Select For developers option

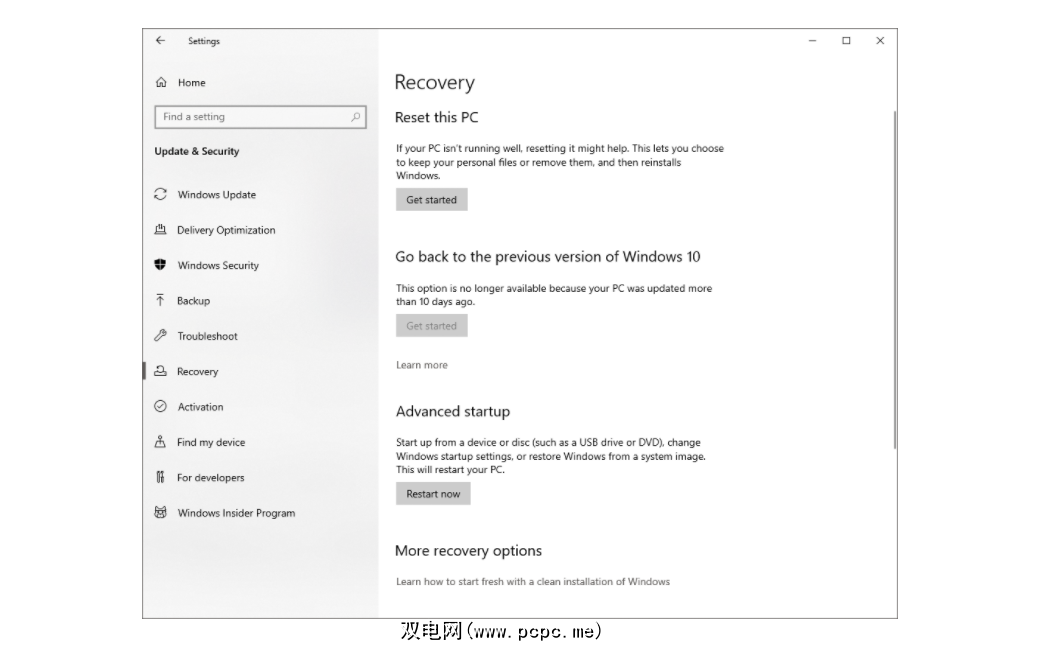tap(211, 477)
